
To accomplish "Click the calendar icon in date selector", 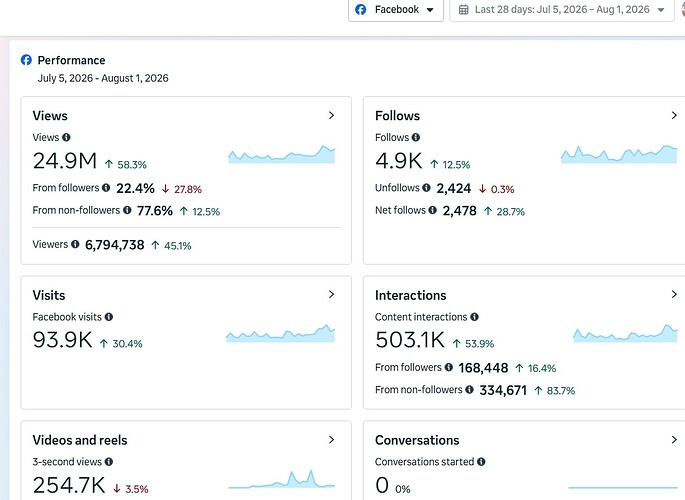I will tap(464, 10).
